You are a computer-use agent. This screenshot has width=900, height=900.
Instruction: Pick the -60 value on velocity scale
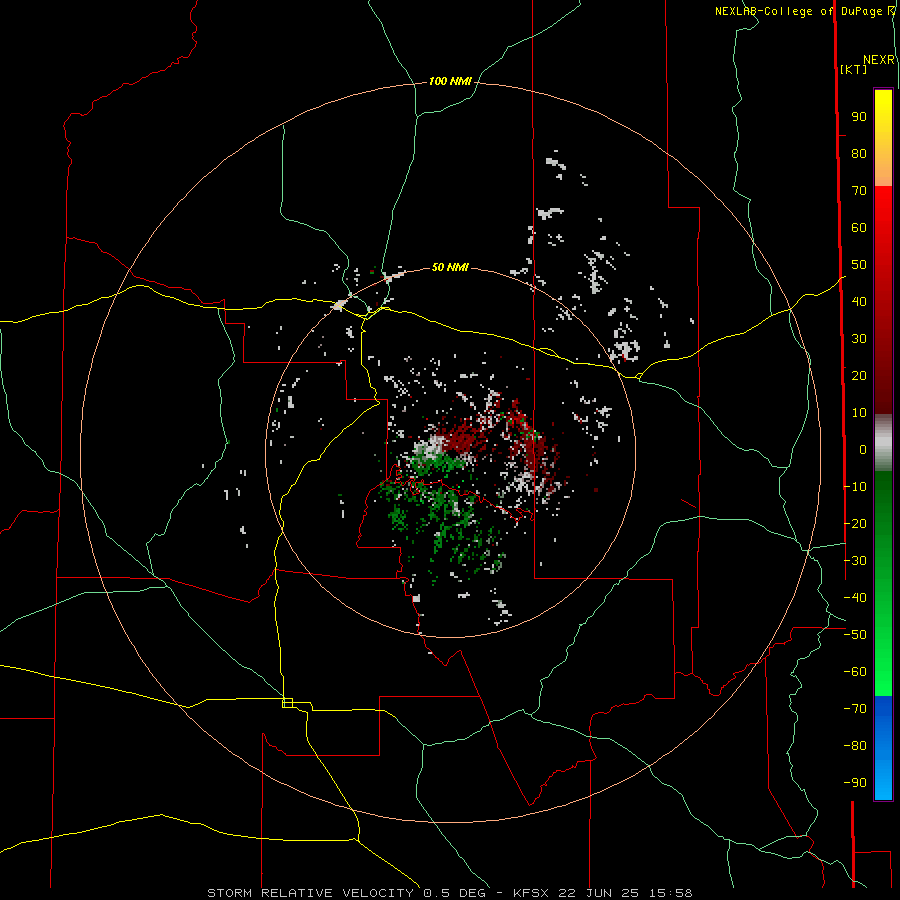point(855,672)
